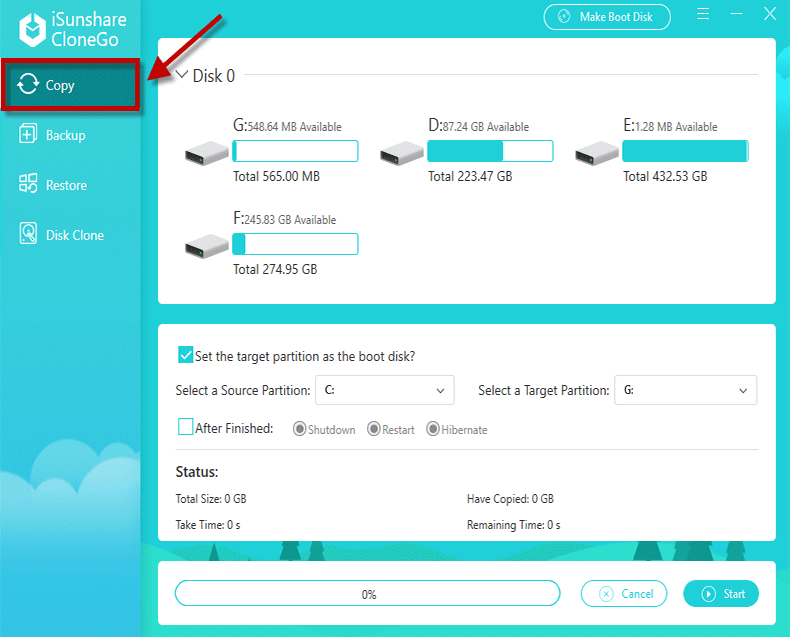Open the Target Partition dropdown
Image resolution: width=790 pixels, height=637 pixels.
pos(685,390)
